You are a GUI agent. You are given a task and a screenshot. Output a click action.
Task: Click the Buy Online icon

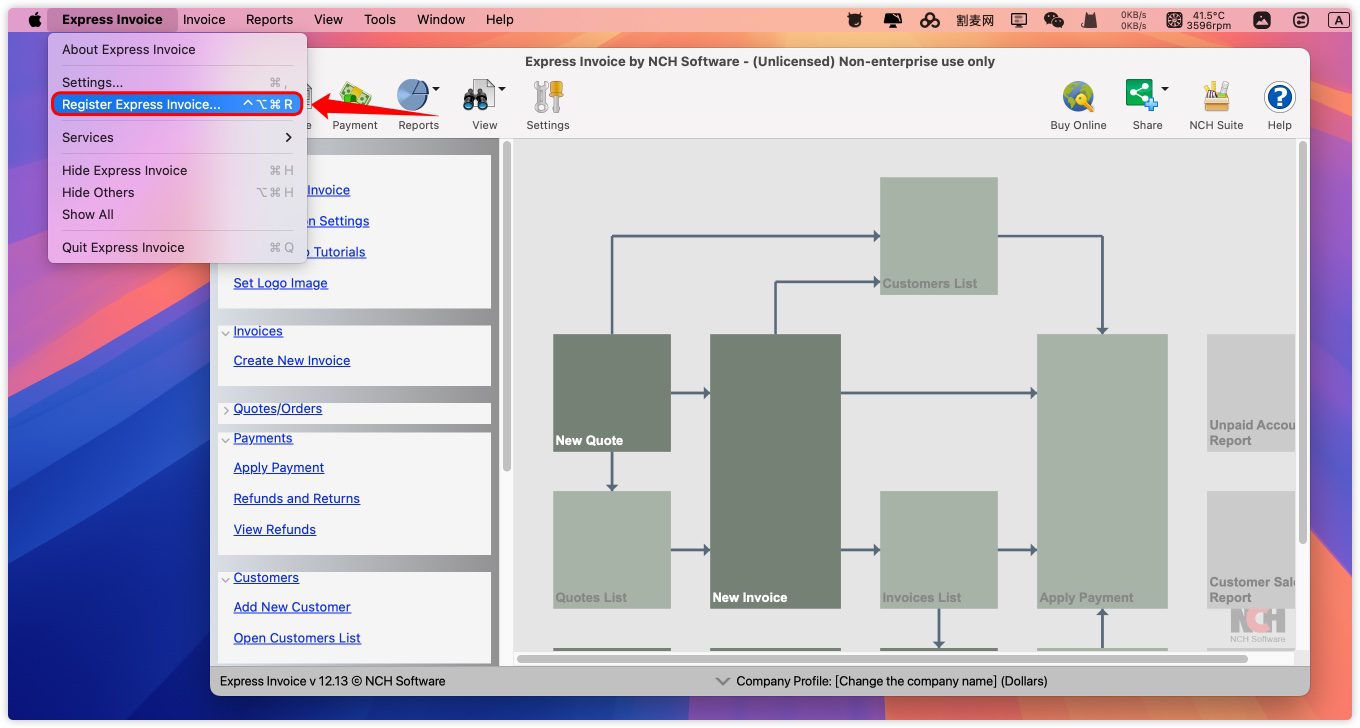(x=1078, y=97)
